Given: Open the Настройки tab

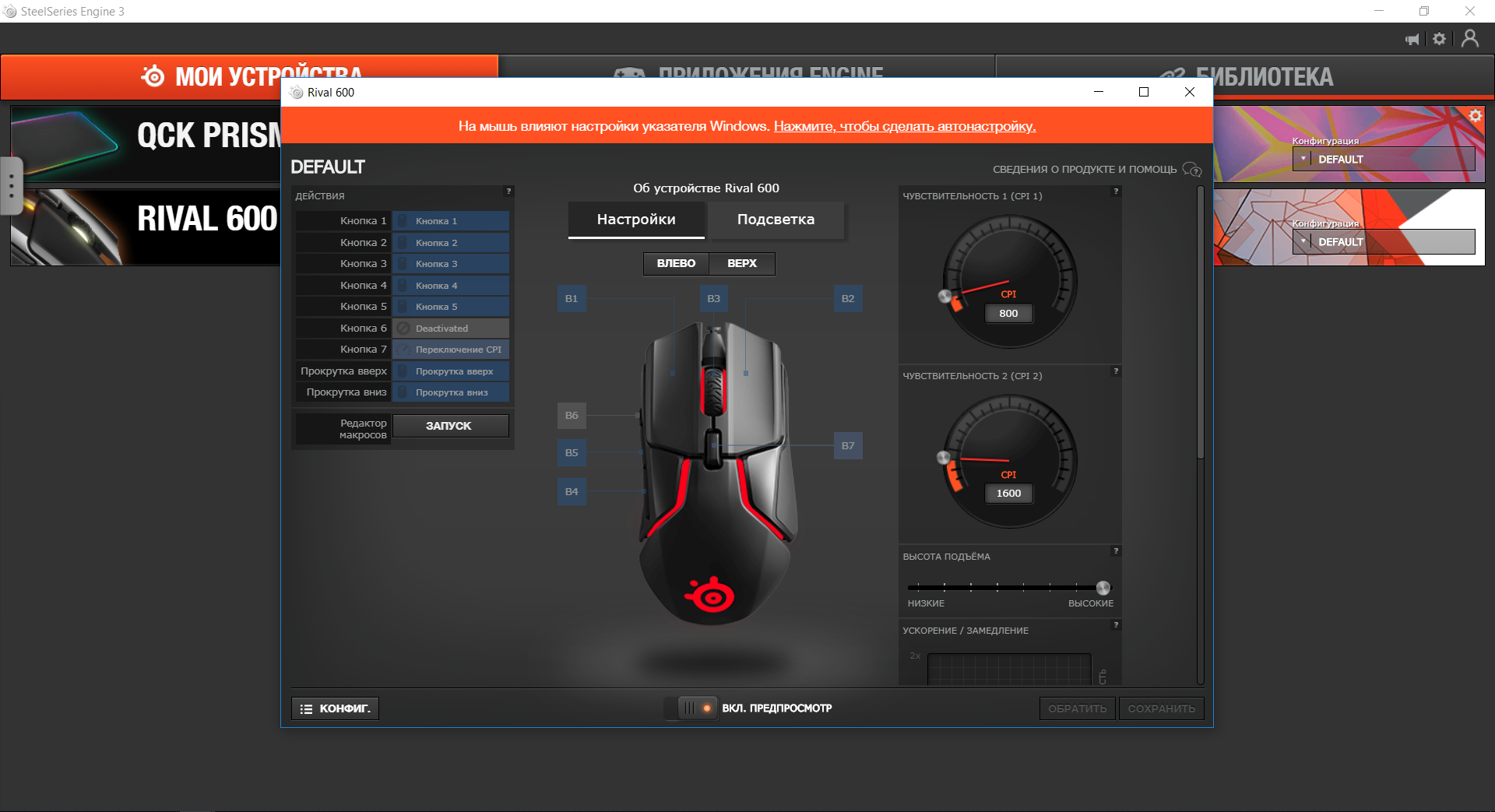Looking at the screenshot, I should click(x=636, y=220).
